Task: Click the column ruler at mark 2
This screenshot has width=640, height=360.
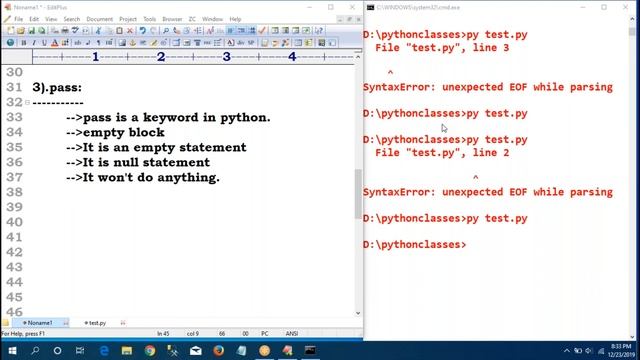Action: (161, 57)
